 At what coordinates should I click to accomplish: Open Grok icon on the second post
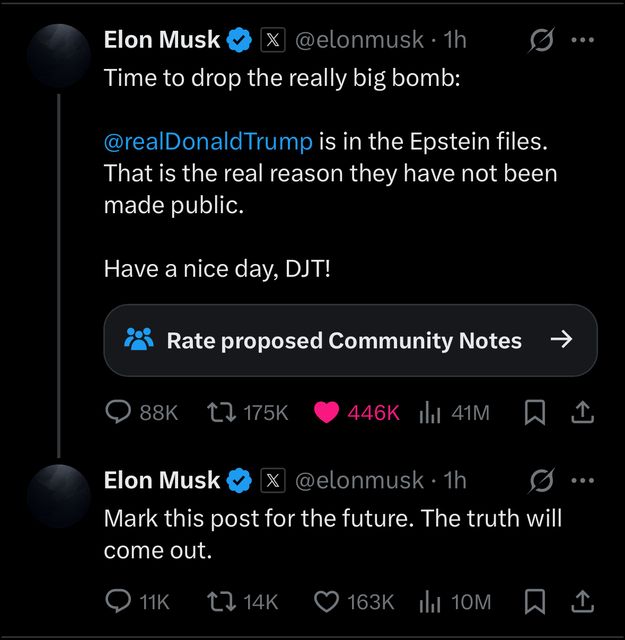coord(541,480)
